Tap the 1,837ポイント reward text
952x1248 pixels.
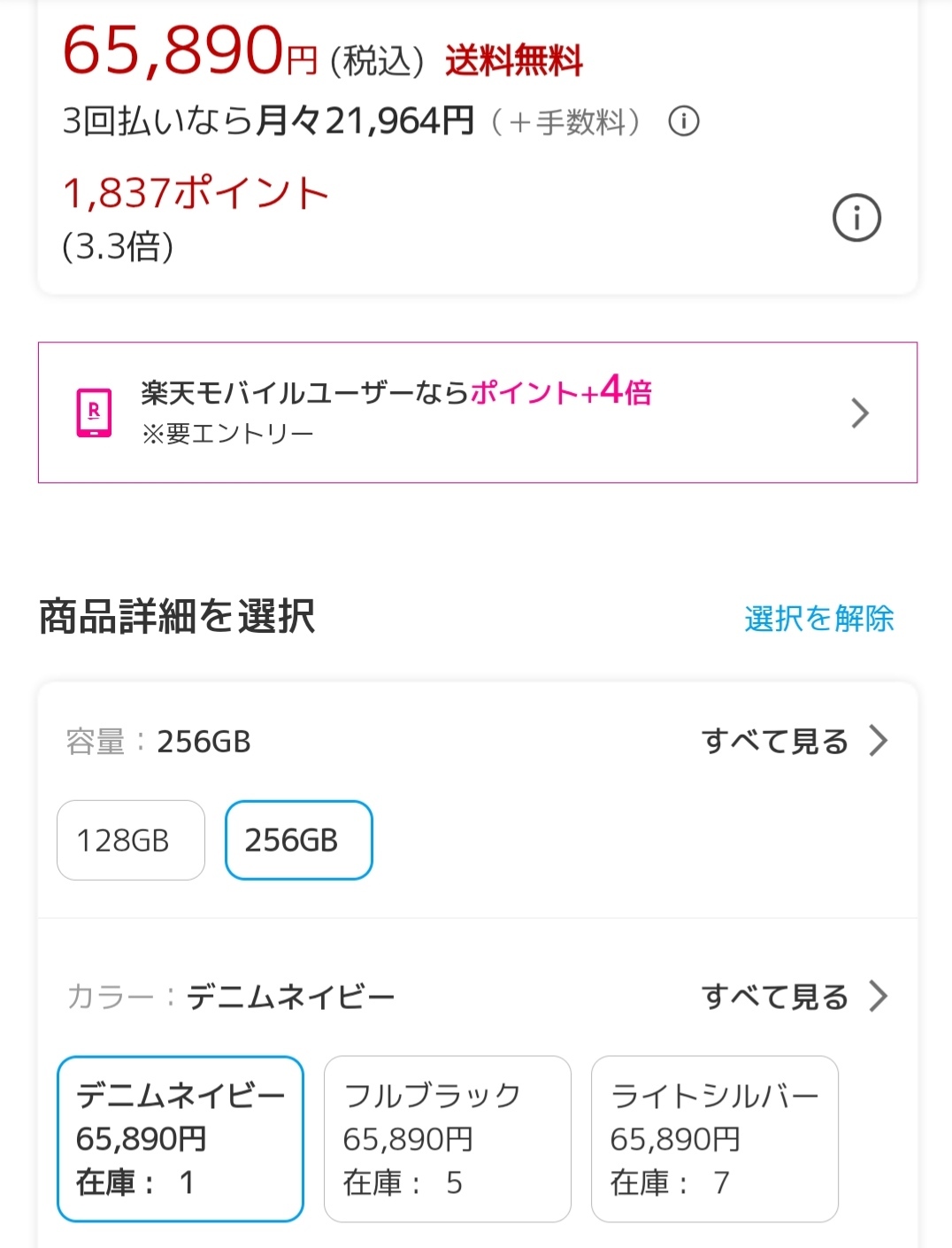coord(196,193)
